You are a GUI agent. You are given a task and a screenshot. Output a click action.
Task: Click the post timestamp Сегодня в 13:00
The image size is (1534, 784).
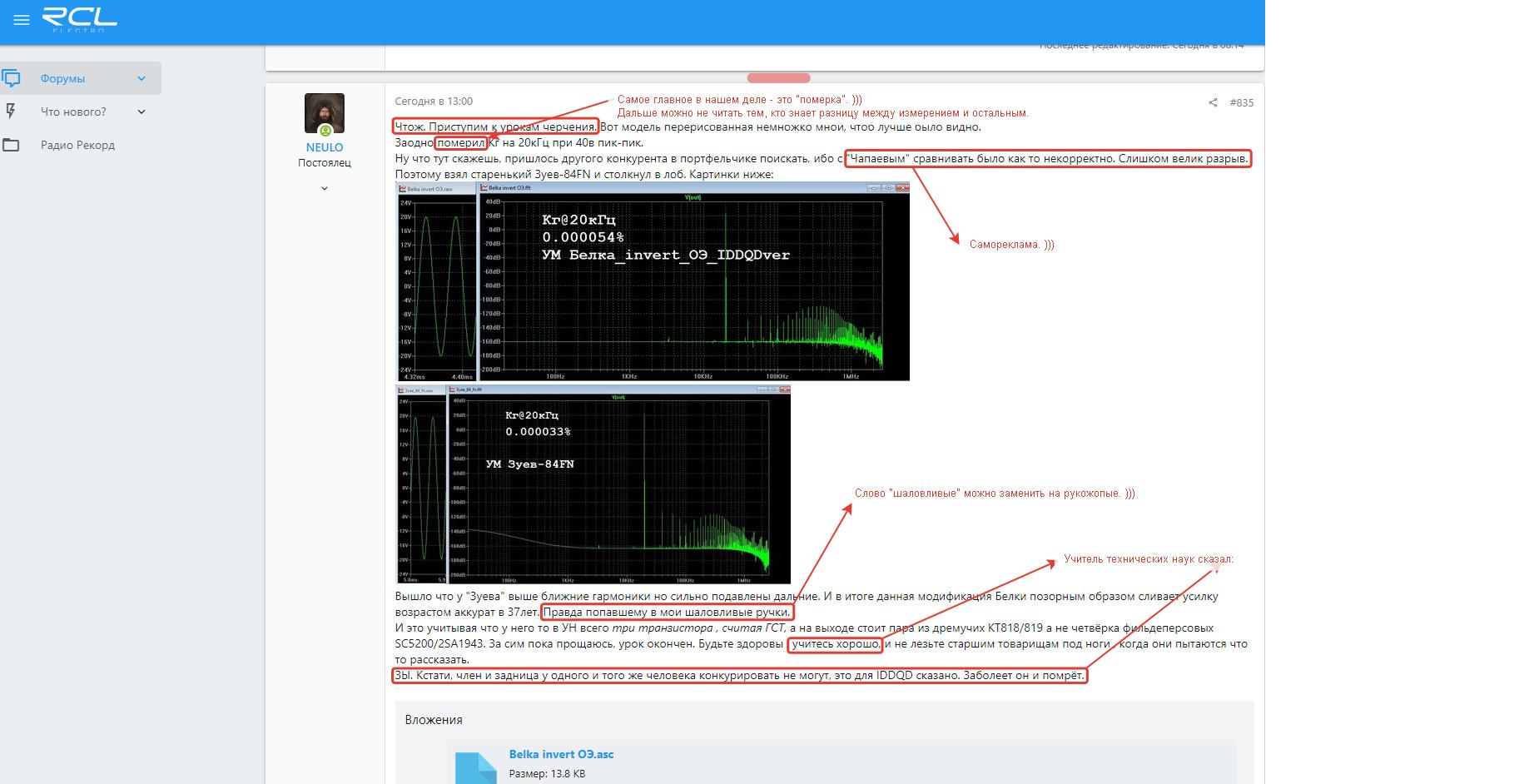tap(434, 102)
